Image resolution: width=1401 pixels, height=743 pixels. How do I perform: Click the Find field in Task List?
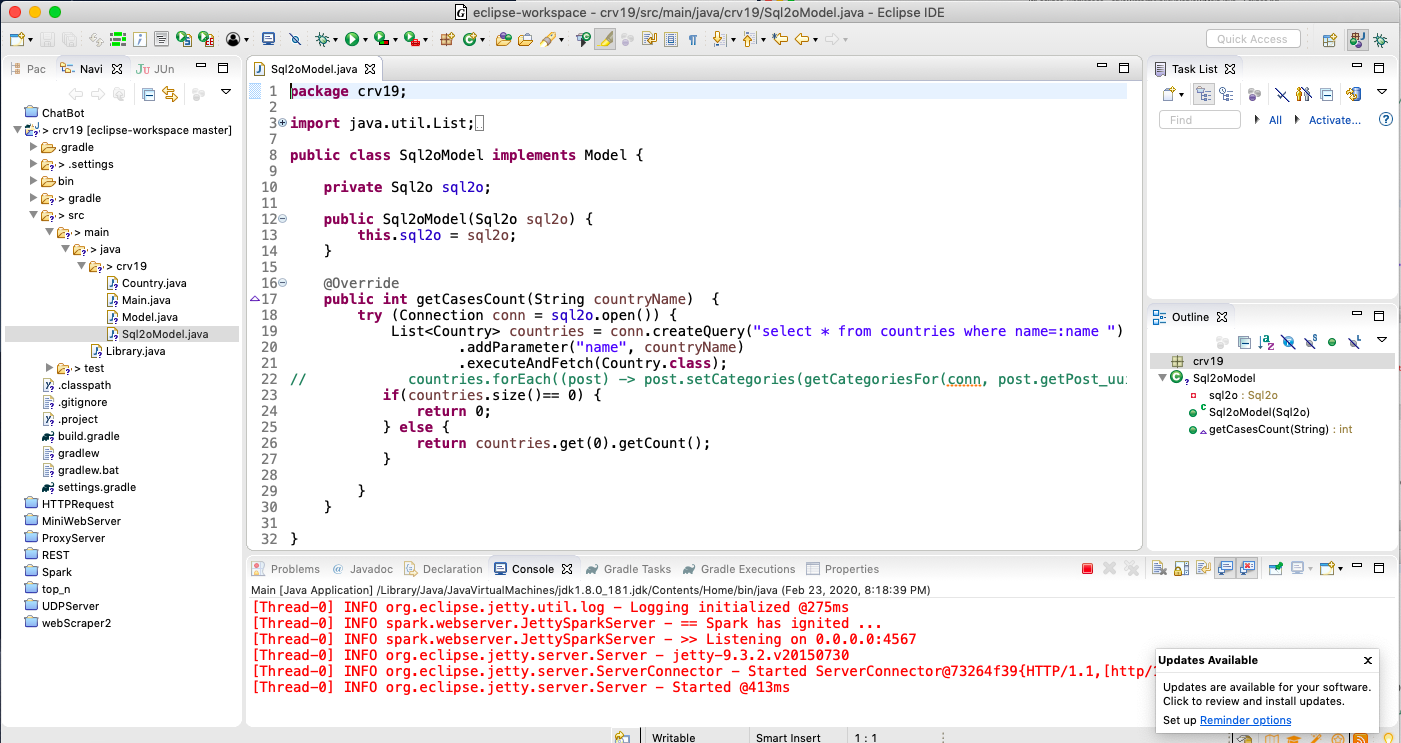click(1198, 119)
